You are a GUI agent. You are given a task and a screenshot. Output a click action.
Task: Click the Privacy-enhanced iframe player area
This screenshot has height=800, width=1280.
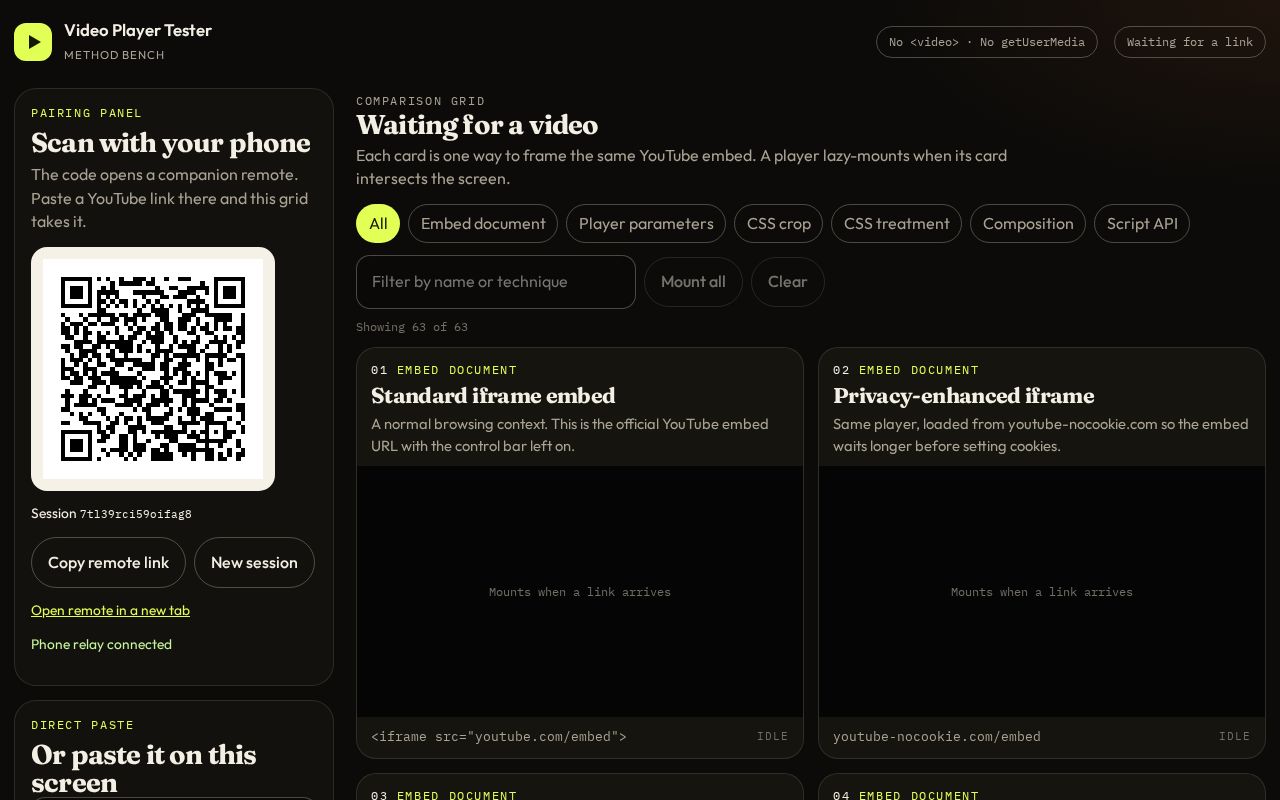[1042, 592]
